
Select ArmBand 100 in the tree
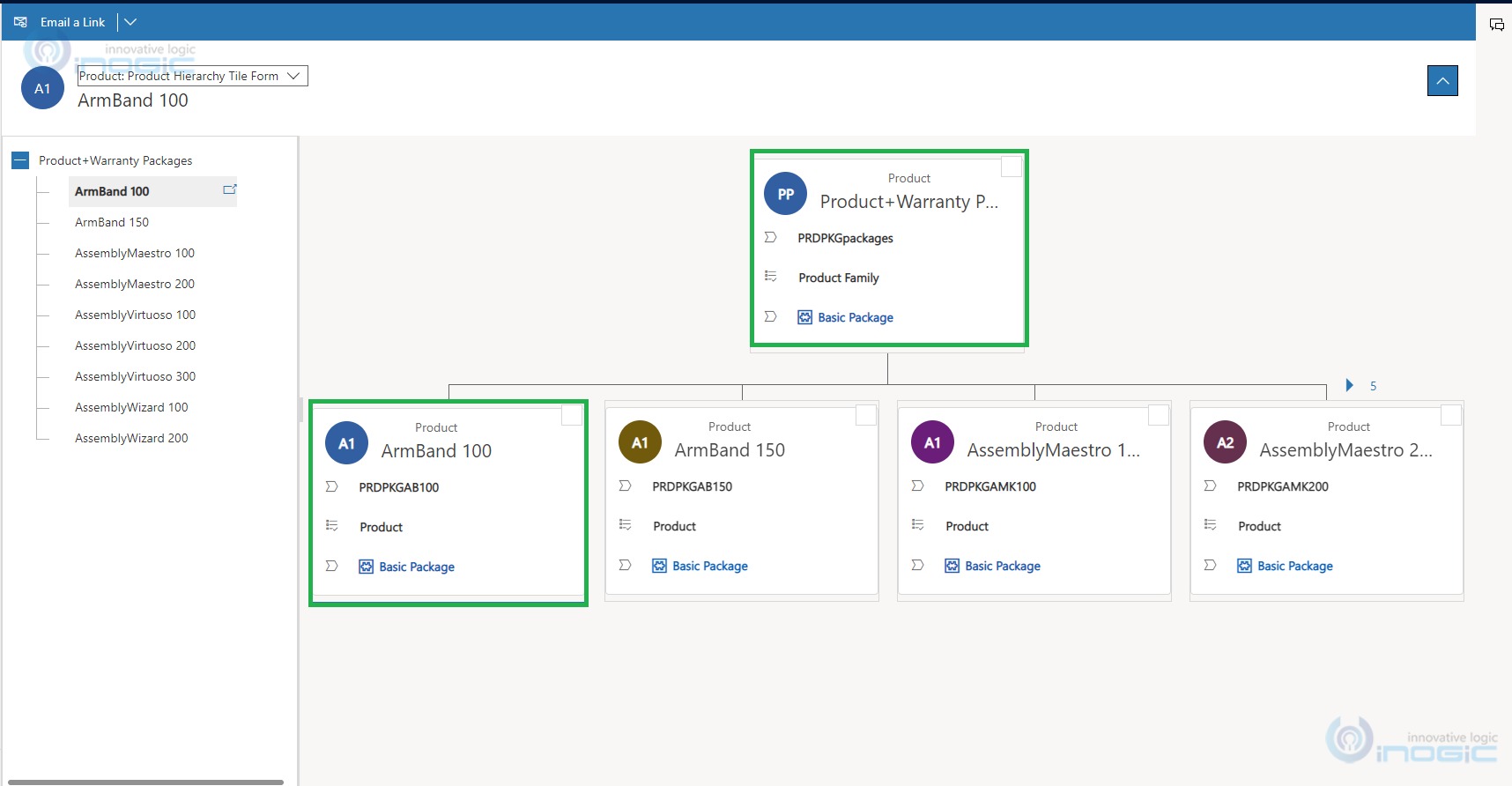click(x=112, y=191)
